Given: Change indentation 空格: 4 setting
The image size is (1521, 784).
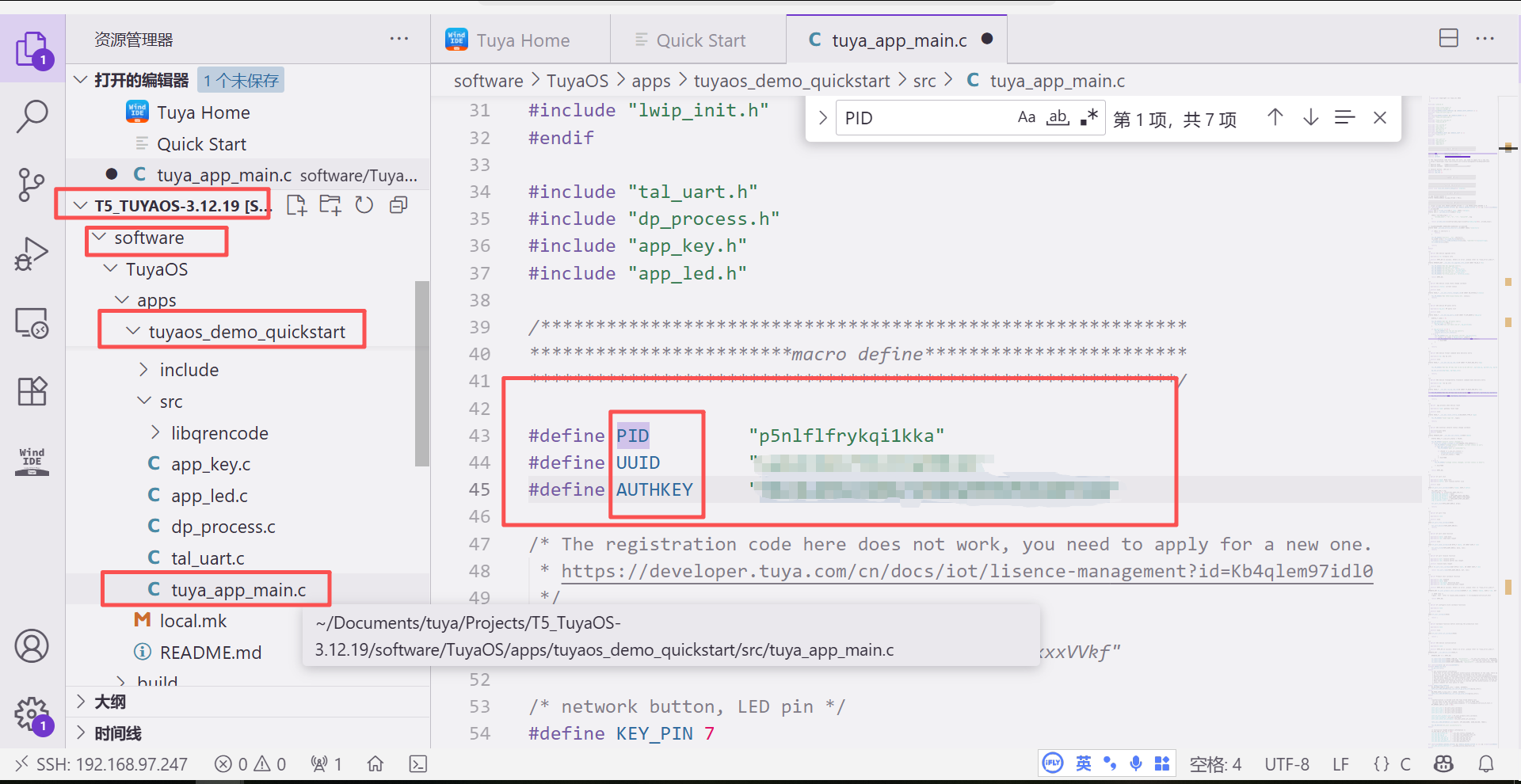Looking at the screenshot, I should click(1215, 764).
